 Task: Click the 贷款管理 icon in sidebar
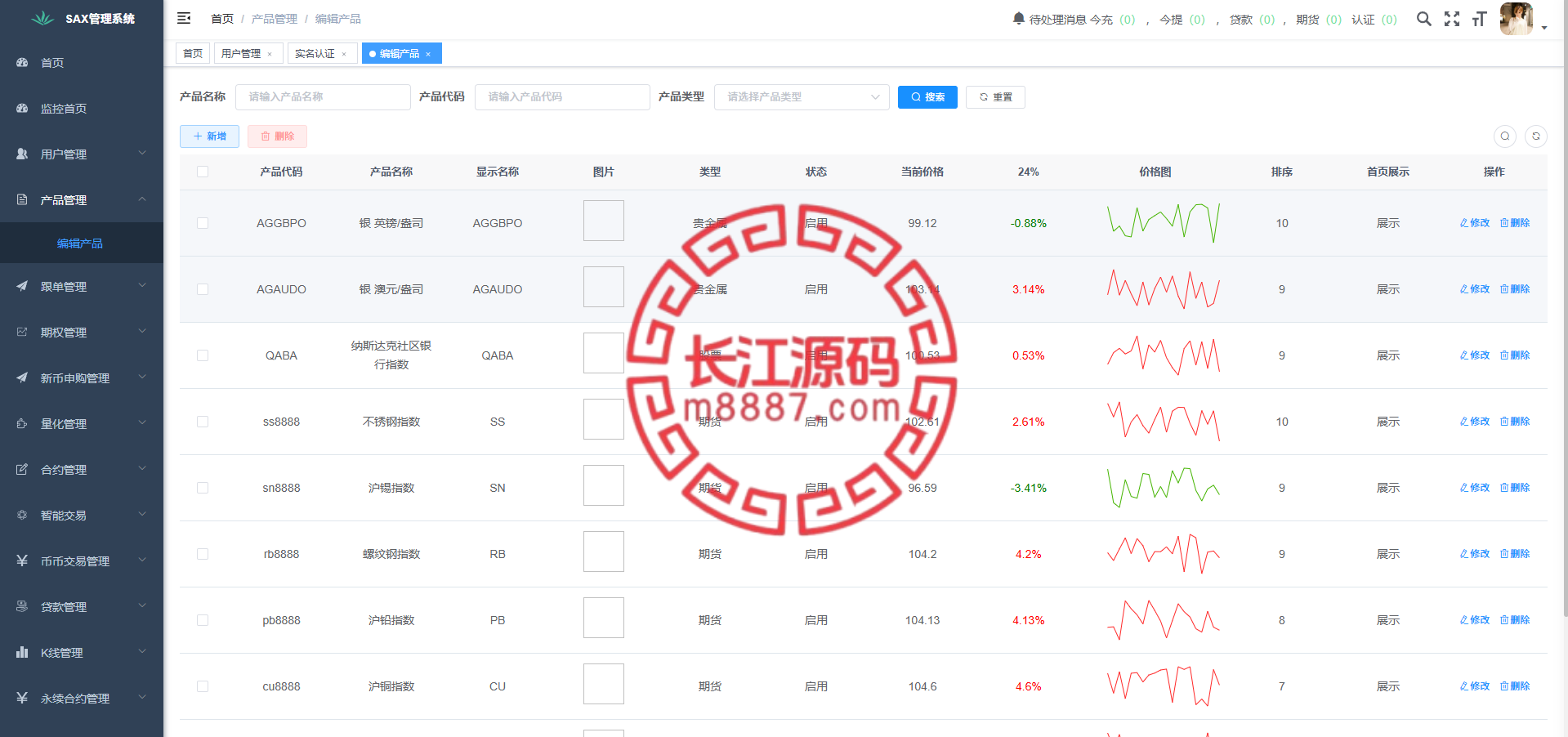point(22,607)
